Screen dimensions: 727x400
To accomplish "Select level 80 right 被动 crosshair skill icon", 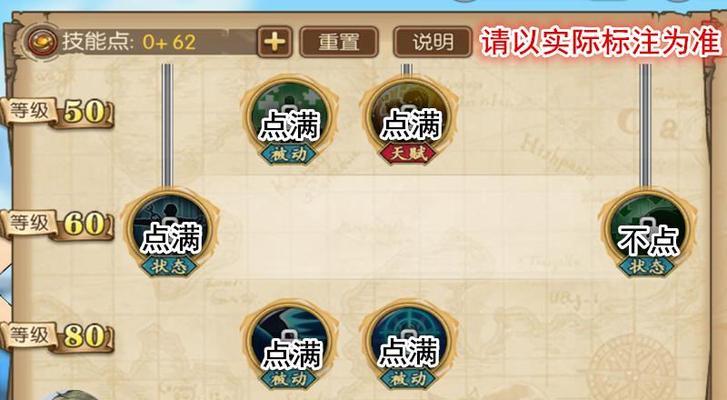I will click(x=408, y=342).
